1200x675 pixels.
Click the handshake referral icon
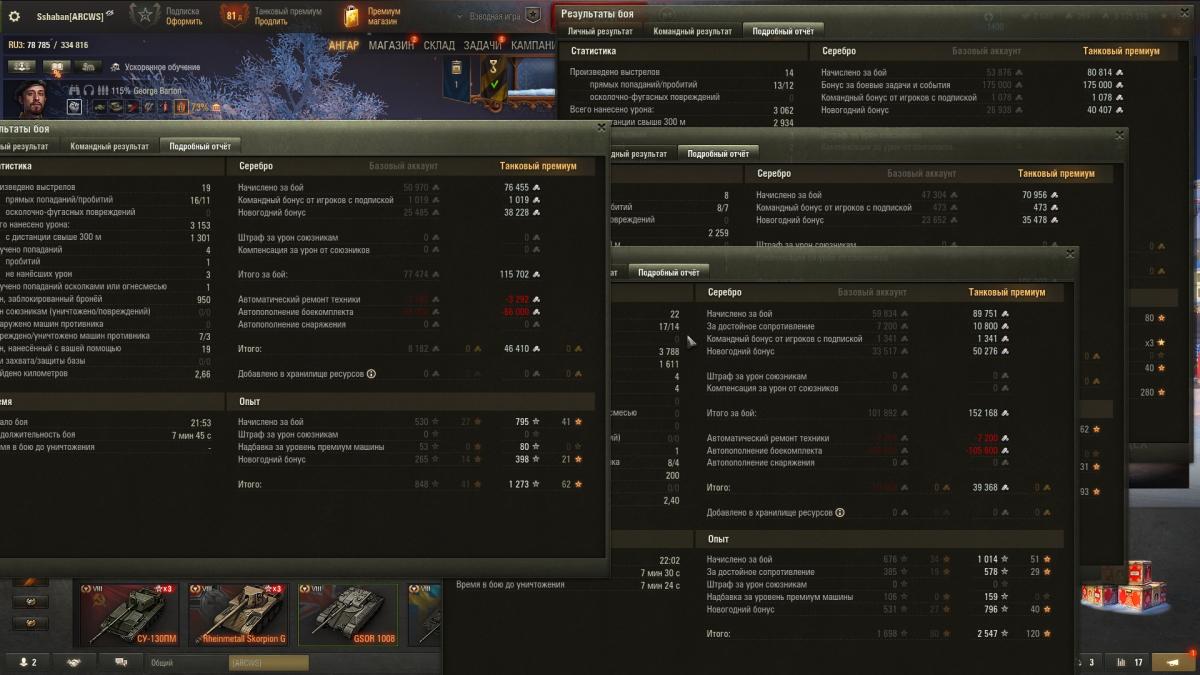pos(75,662)
